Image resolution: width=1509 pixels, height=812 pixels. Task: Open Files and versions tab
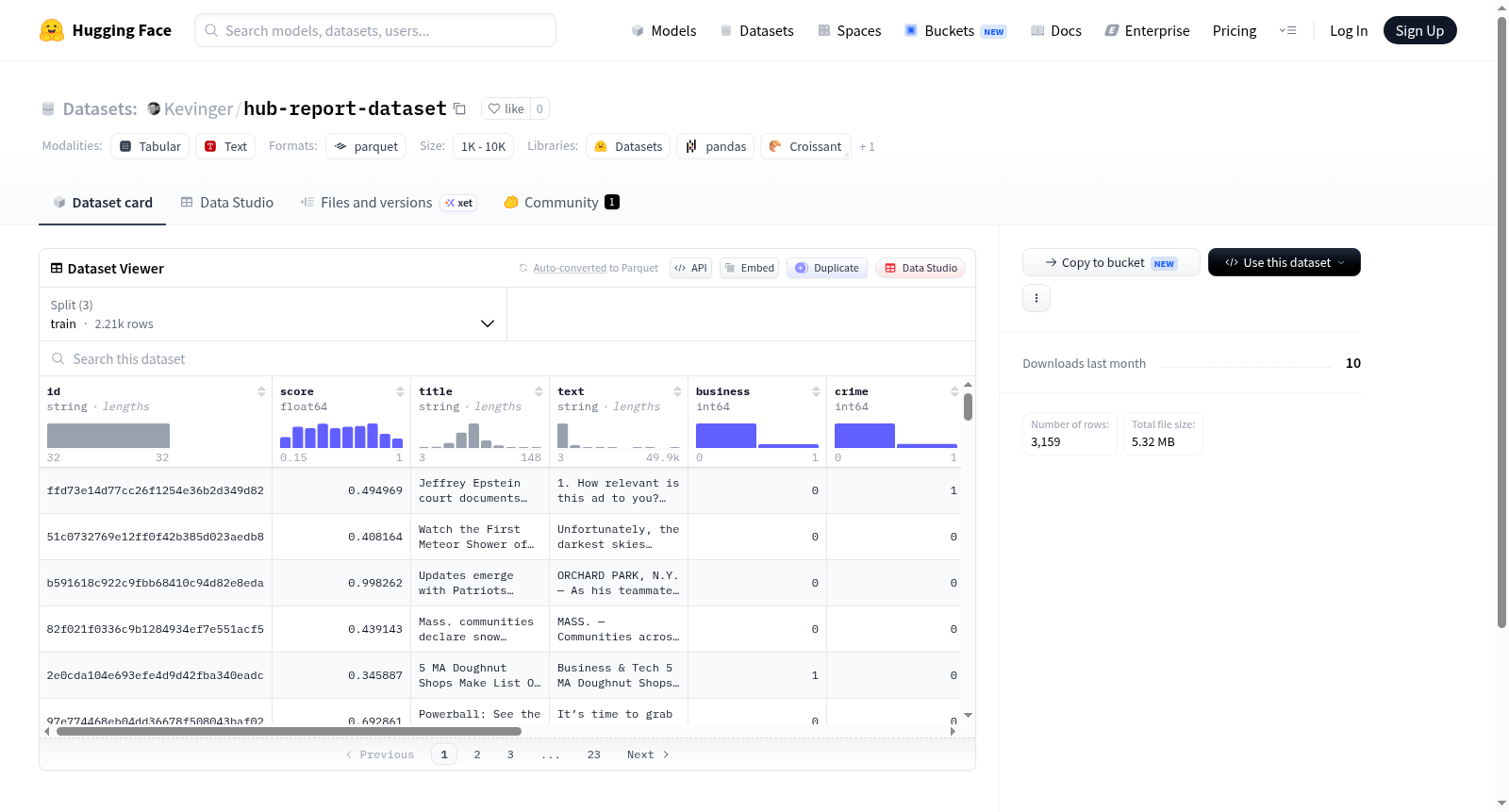tap(389, 202)
